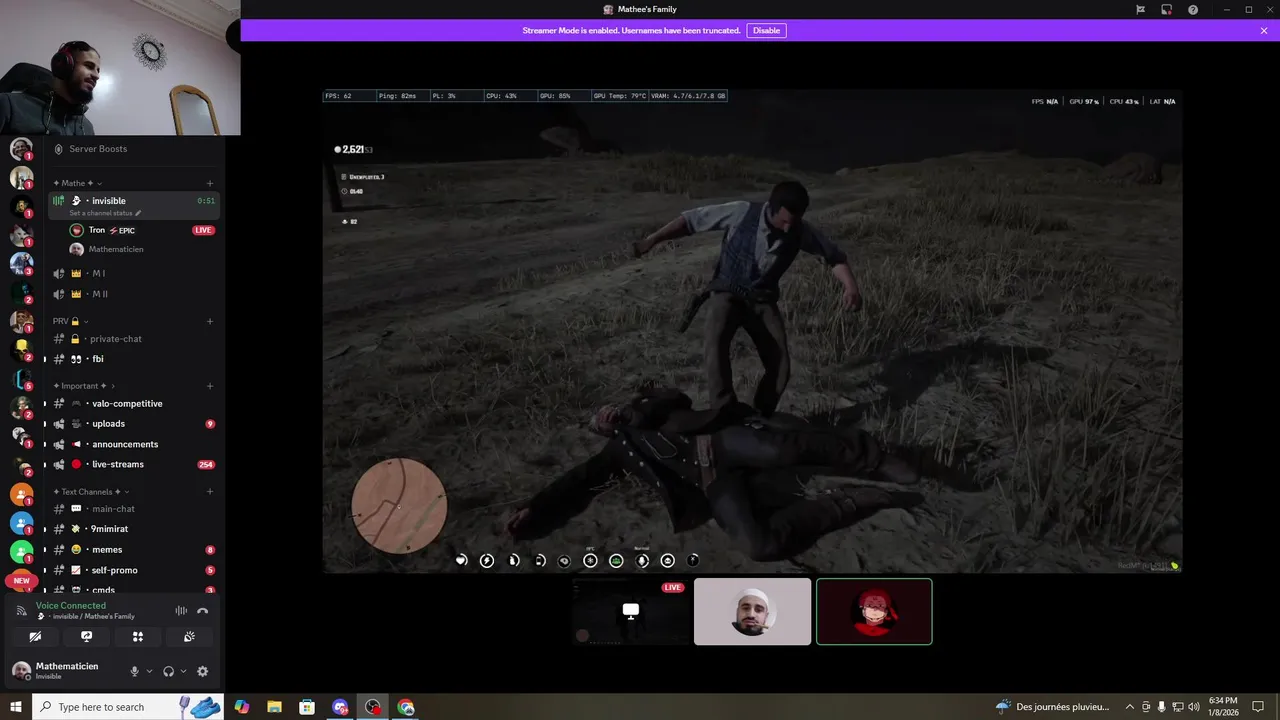Click the Windows search box

[128, 707]
